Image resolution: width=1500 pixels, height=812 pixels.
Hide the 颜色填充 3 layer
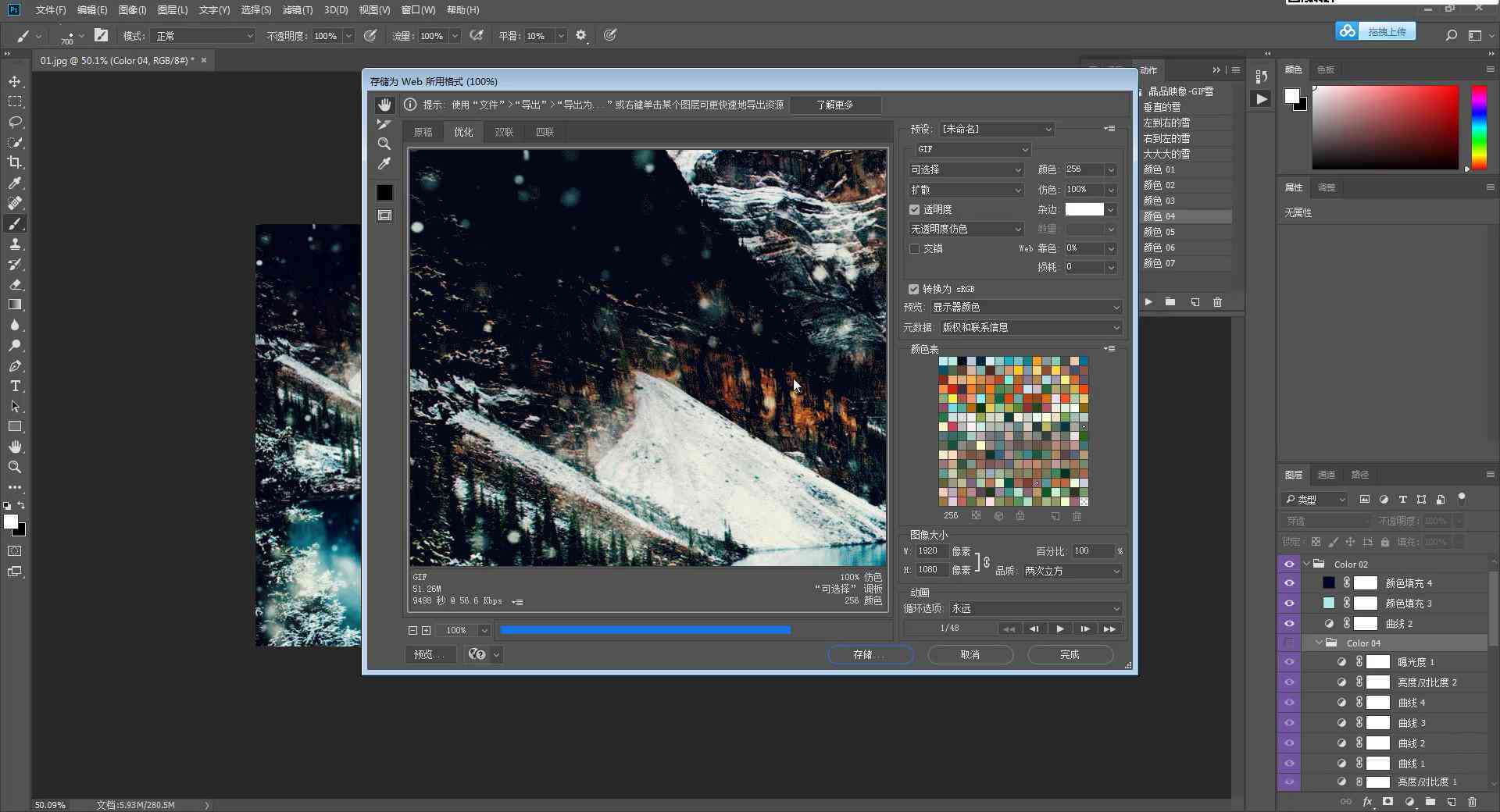[x=1289, y=604]
